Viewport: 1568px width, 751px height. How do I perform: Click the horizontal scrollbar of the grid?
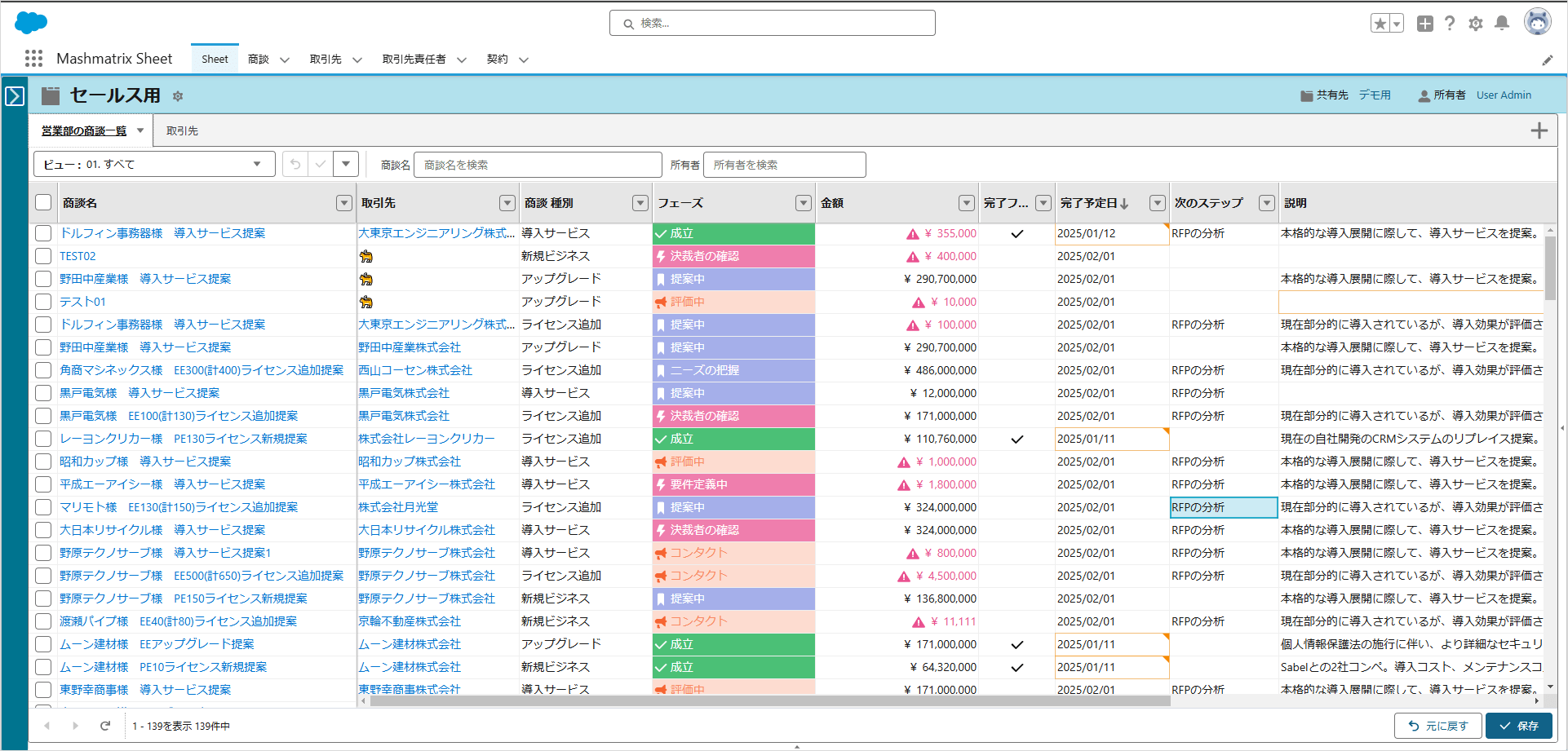(770, 700)
